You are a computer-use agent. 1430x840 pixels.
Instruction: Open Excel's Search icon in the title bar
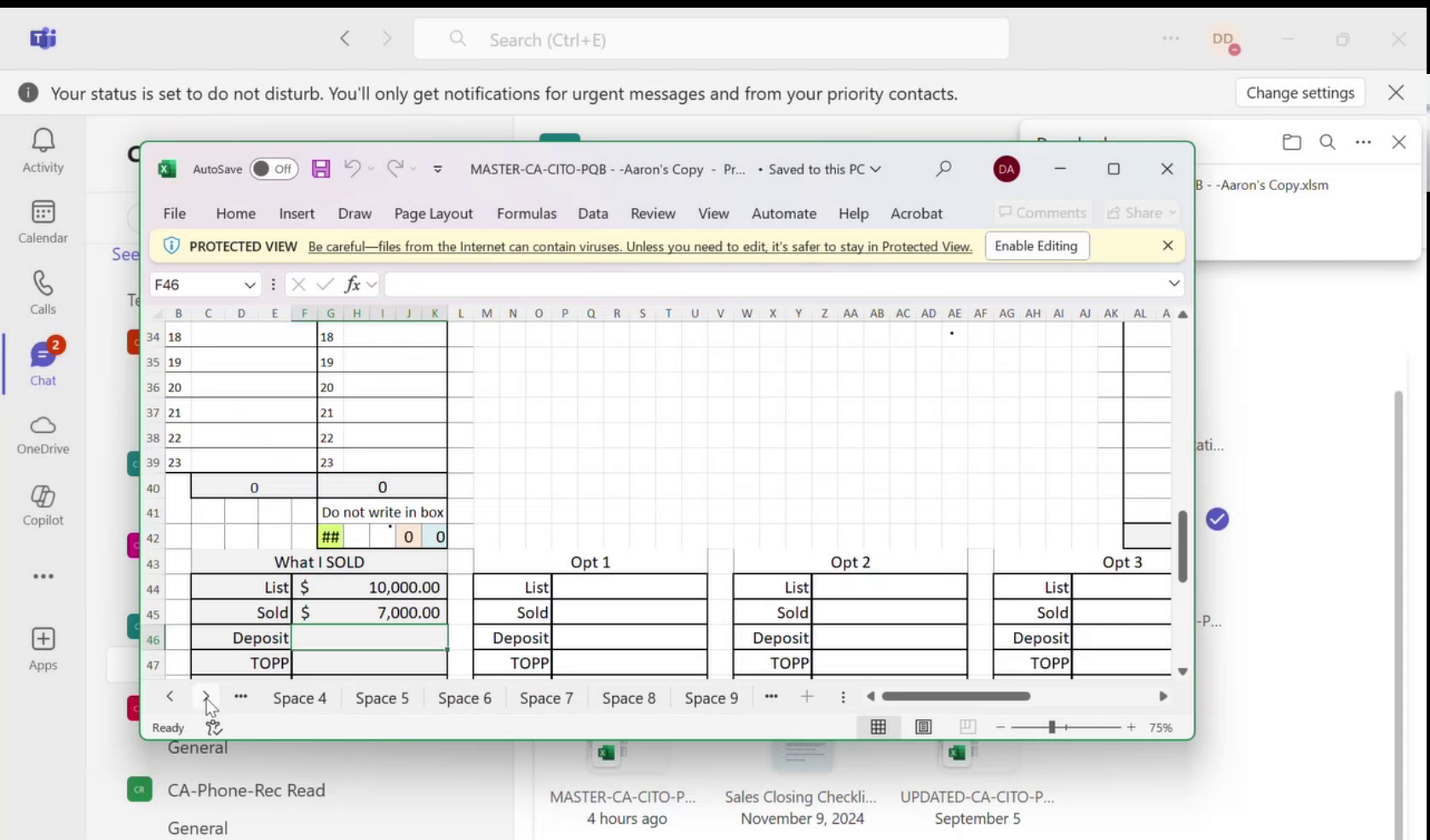(x=943, y=169)
